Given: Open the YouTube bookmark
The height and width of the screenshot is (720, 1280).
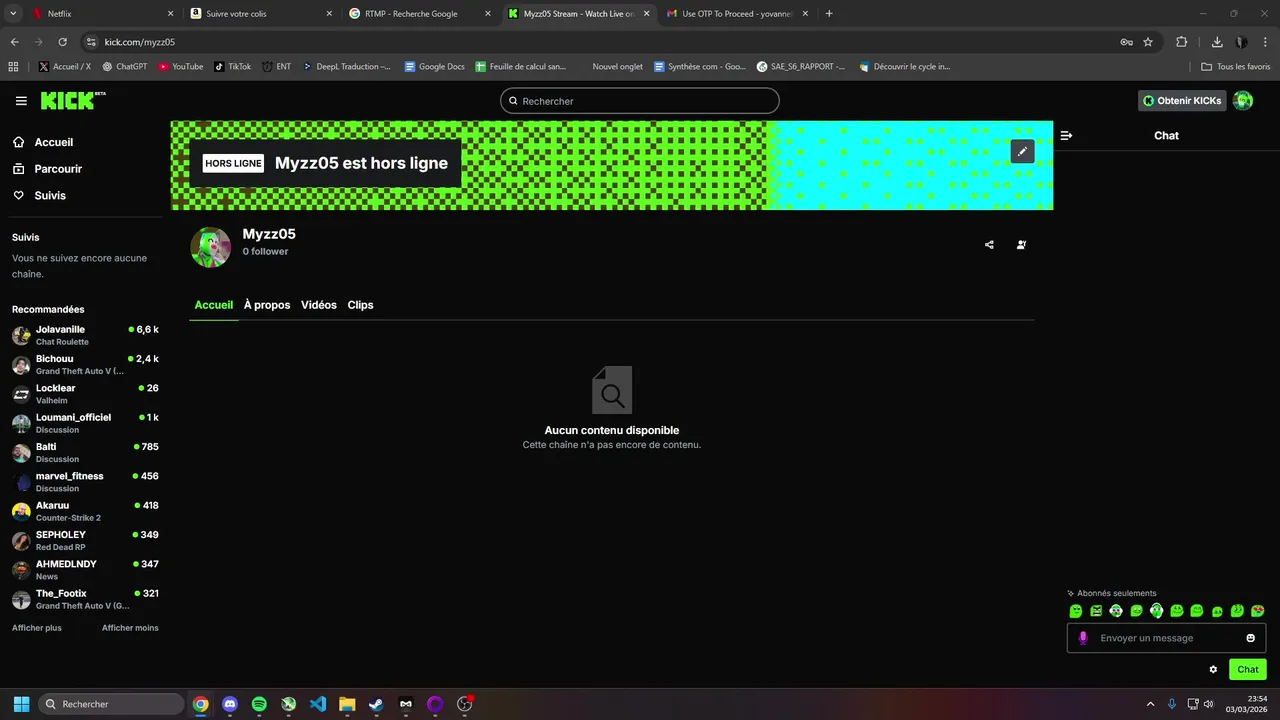Looking at the screenshot, I should coord(181,67).
